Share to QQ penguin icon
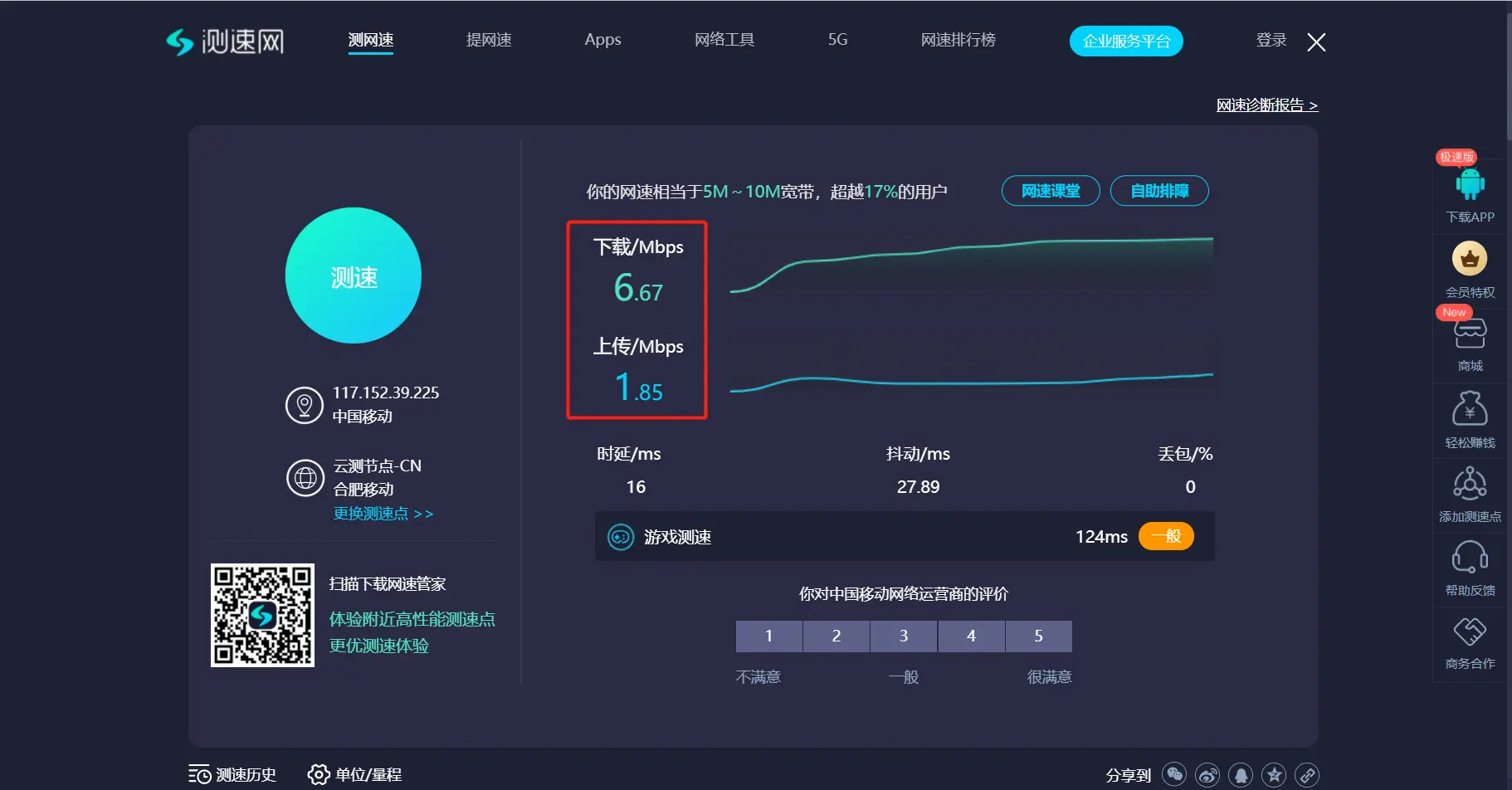1512x790 pixels. 1241,775
